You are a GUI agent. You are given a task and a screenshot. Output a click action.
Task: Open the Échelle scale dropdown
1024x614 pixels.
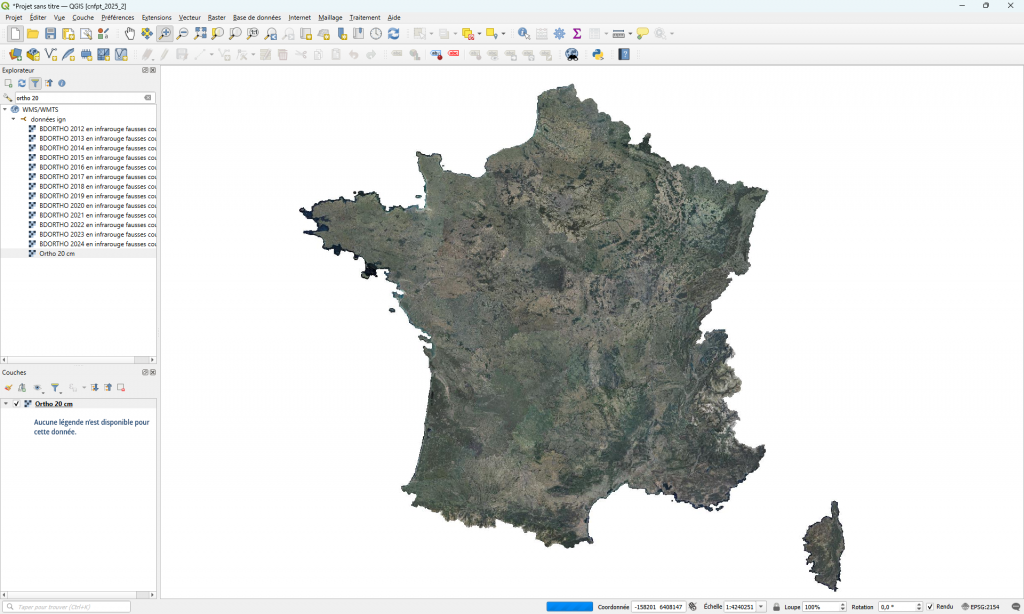[x=762, y=607]
